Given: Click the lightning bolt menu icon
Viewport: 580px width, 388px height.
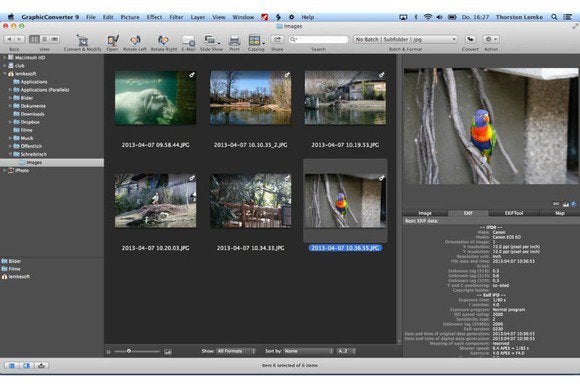Looking at the screenshot, I should 278,17.
